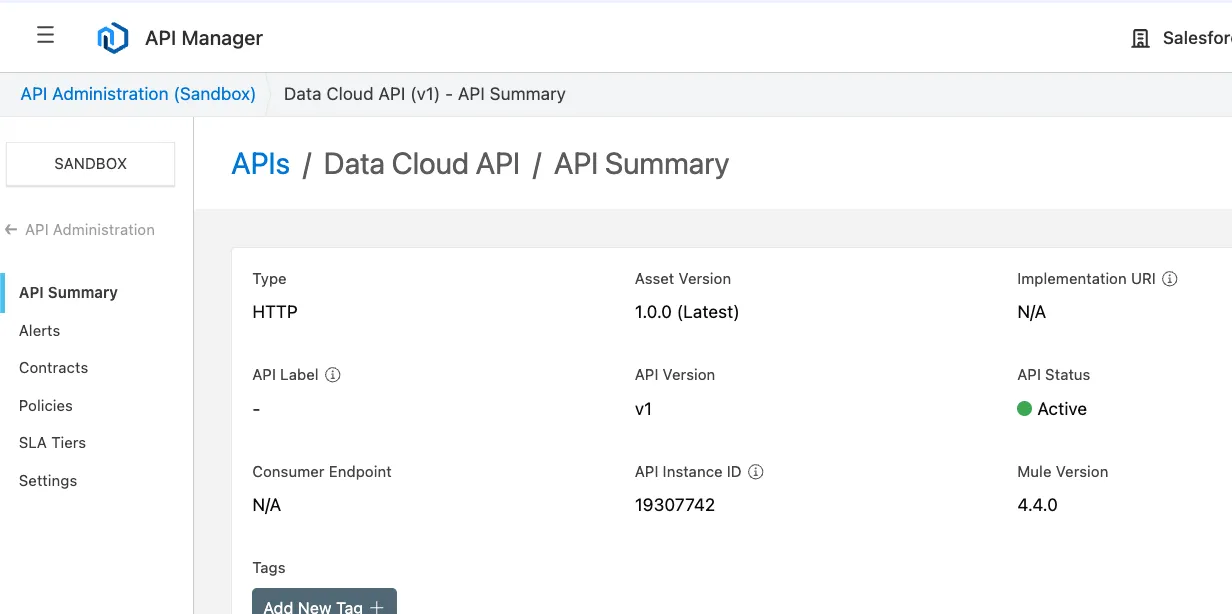Open Contracts in the sidebar
1232x614 pixels.
point(54,368)
